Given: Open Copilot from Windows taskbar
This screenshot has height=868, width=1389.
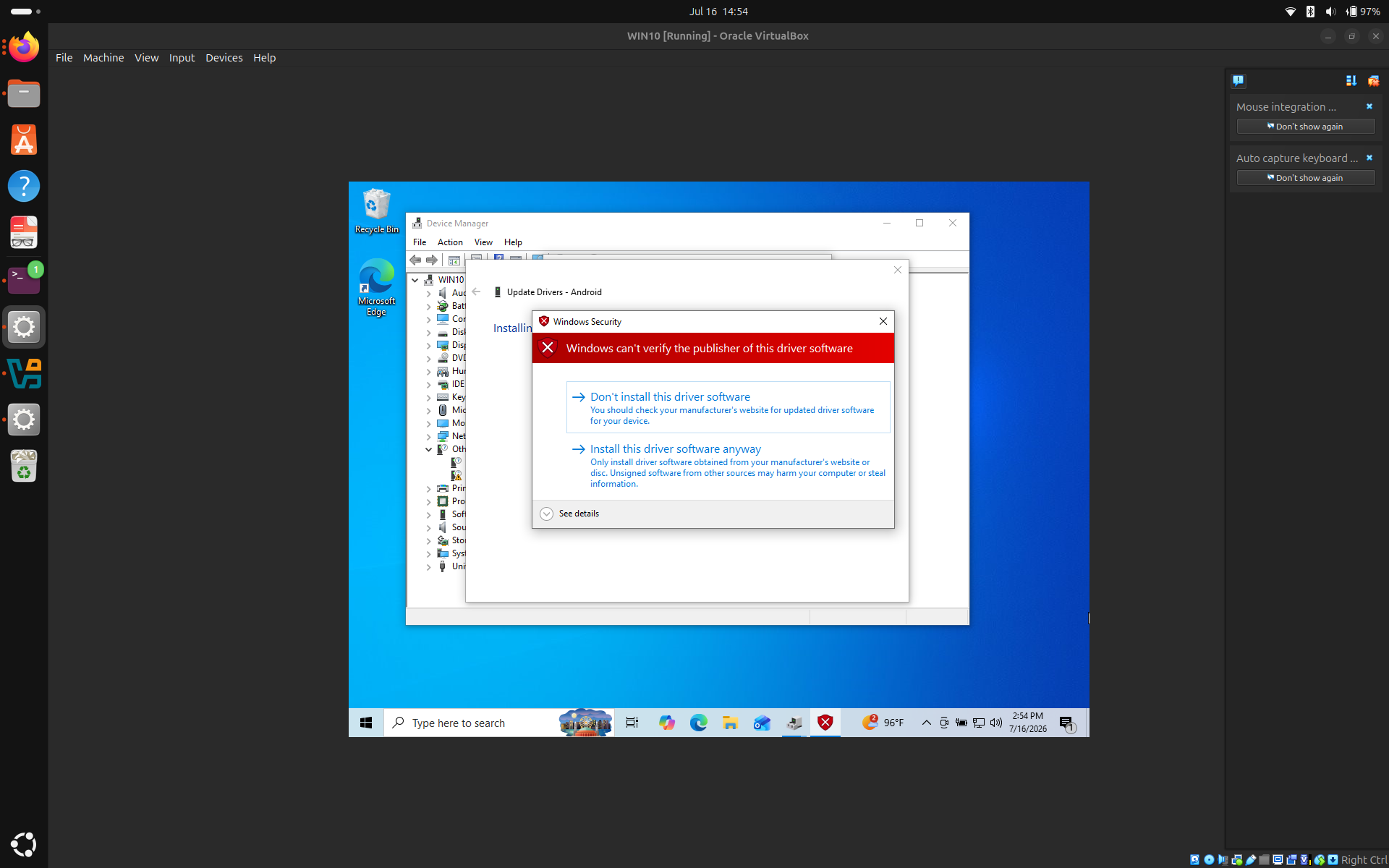Looking at the screenshot, I should [666, 723].
